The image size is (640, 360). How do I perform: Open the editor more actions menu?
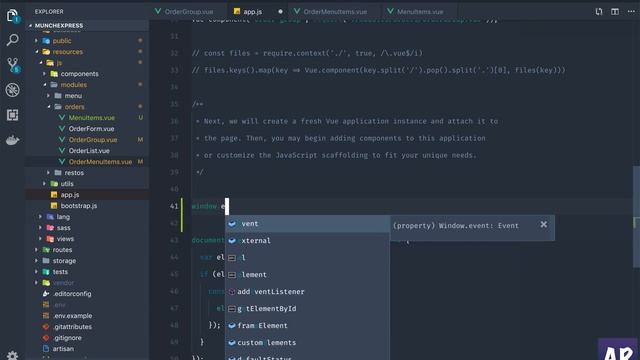pos(631,11)
